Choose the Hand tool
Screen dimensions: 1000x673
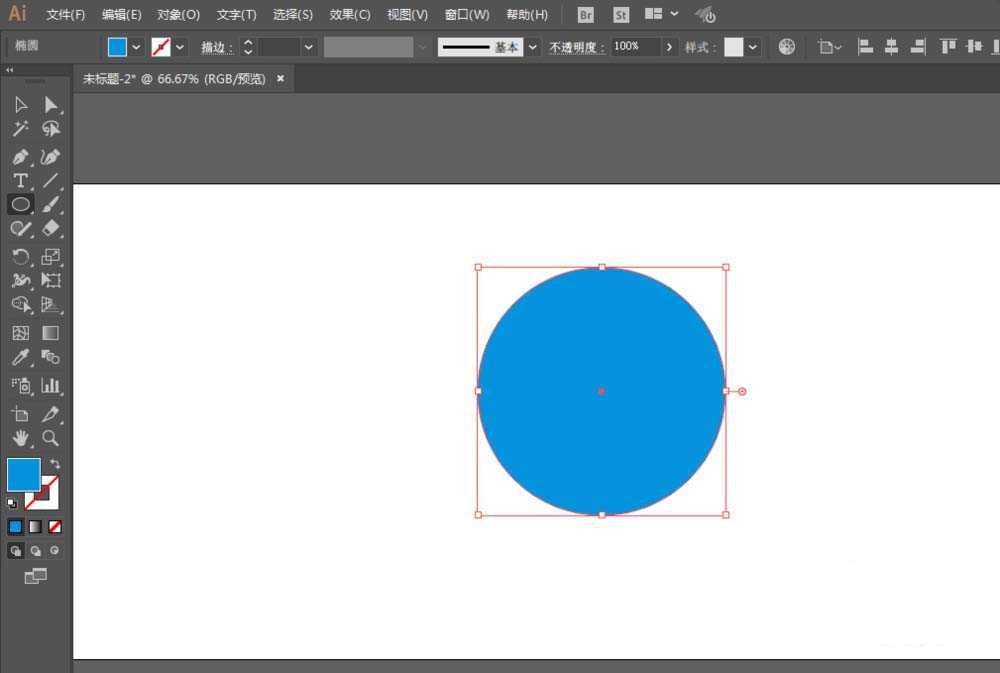point(20,438)
